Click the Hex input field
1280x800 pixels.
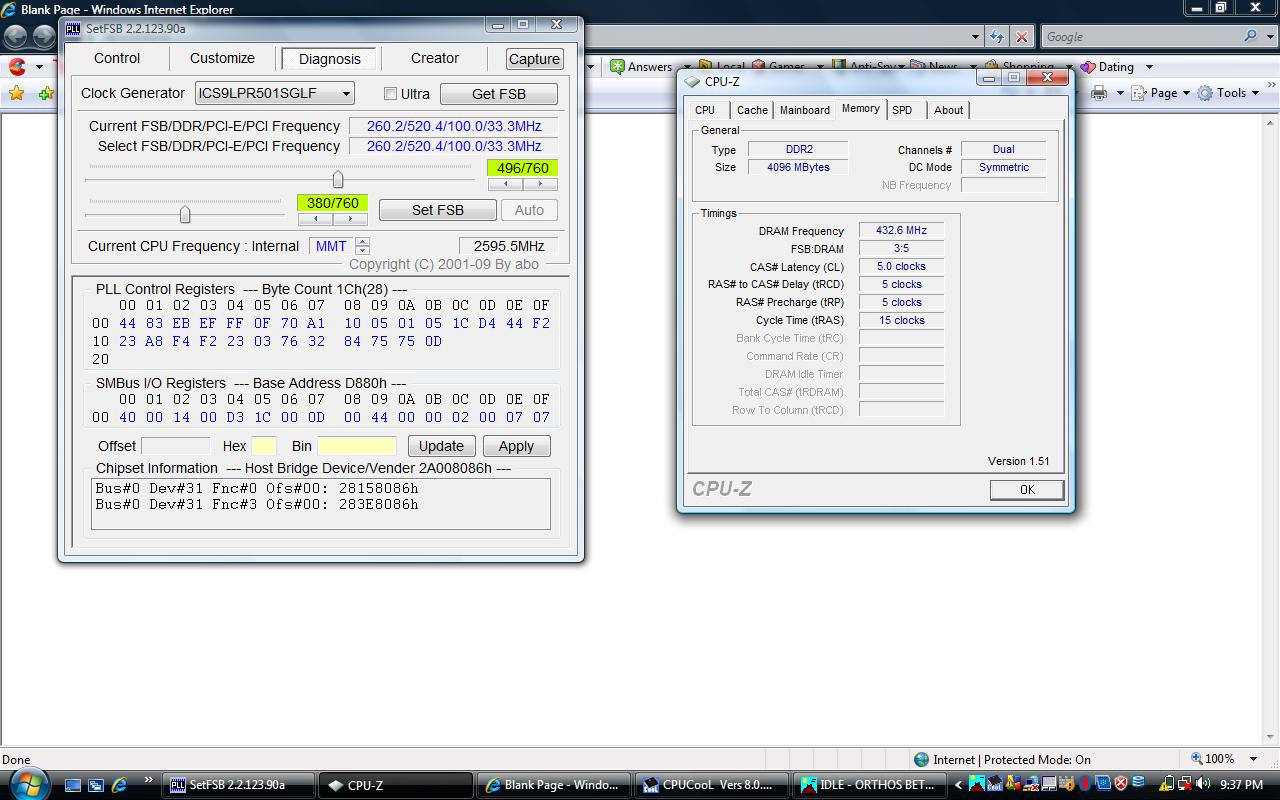point(264,446)
